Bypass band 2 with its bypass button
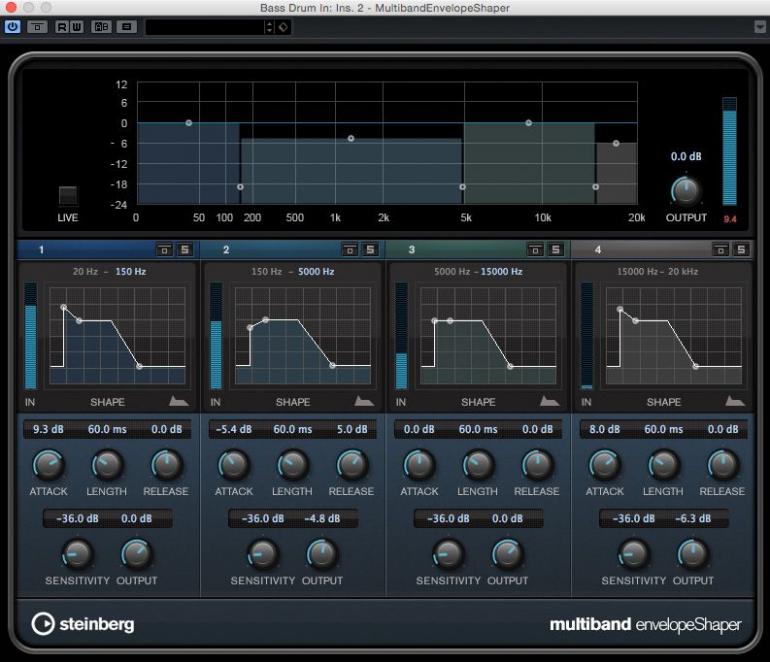The image size is (770, 662). click(350, 250)
